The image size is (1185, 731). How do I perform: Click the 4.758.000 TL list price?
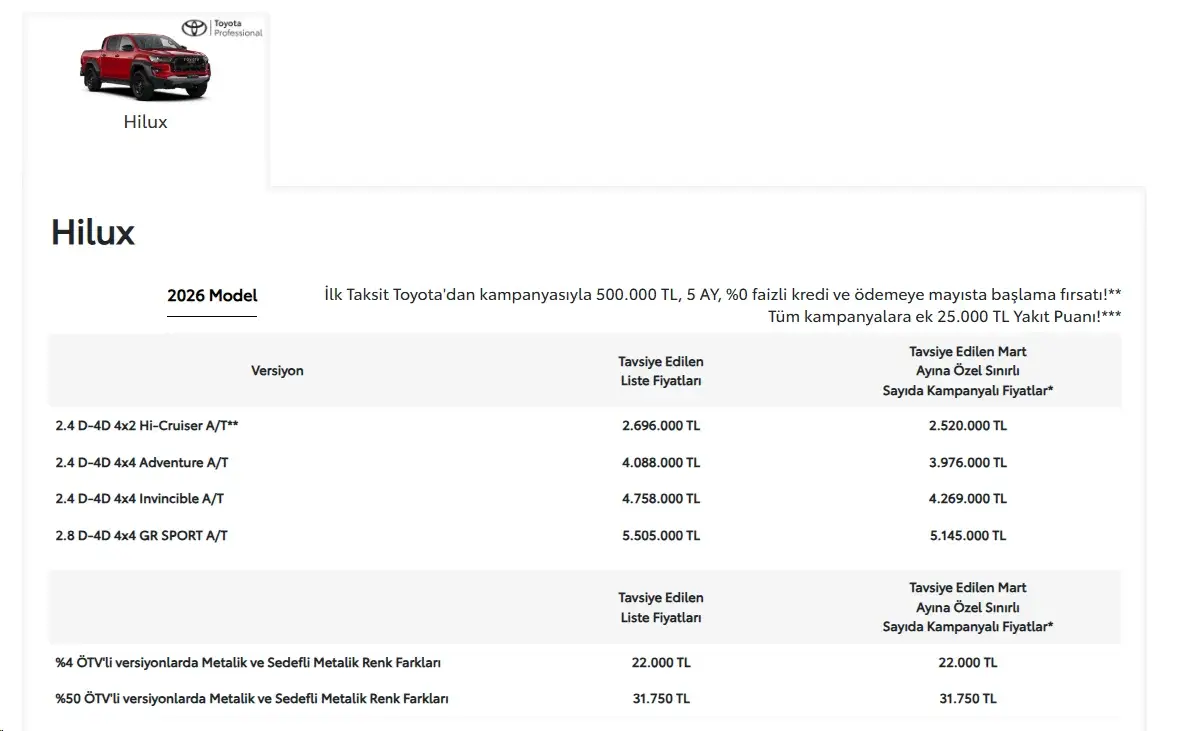661,499
